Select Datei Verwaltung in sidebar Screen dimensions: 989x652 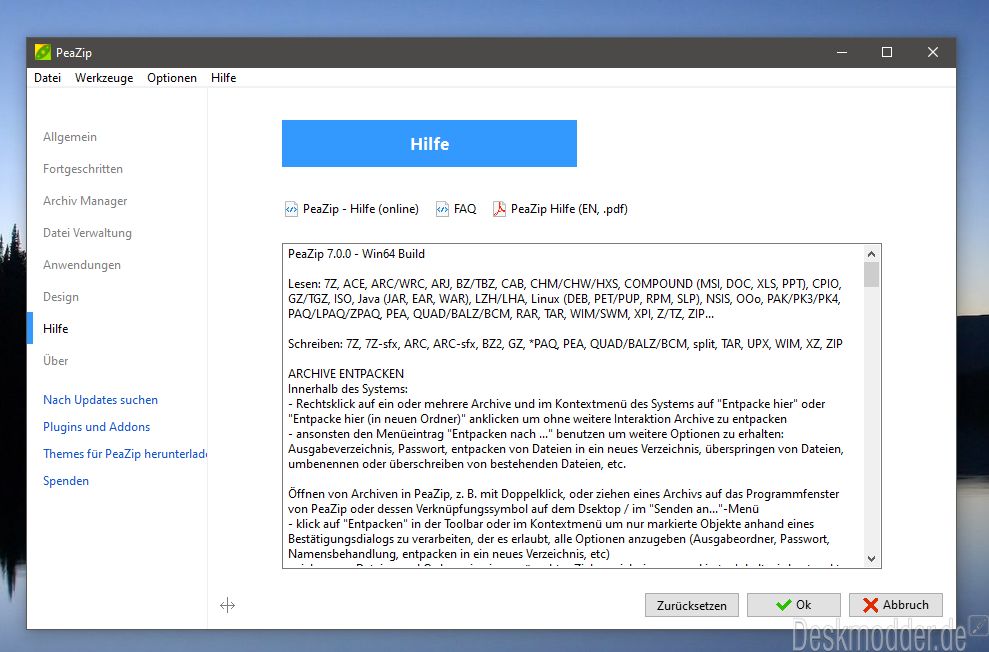(87, 233)
